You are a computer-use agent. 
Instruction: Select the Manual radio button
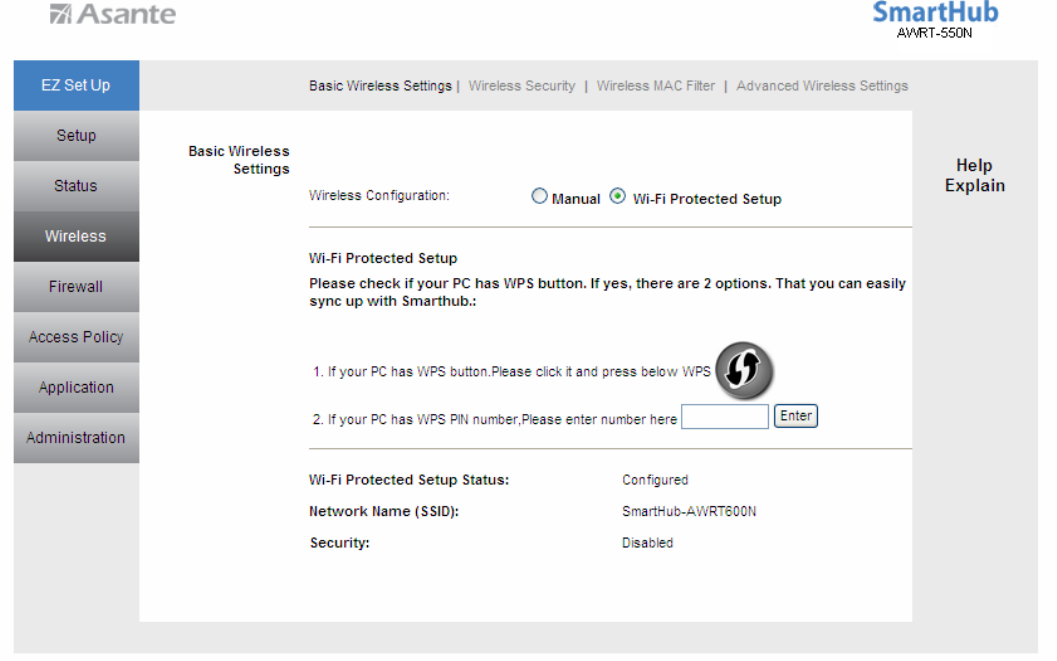(x=539, y=196)
